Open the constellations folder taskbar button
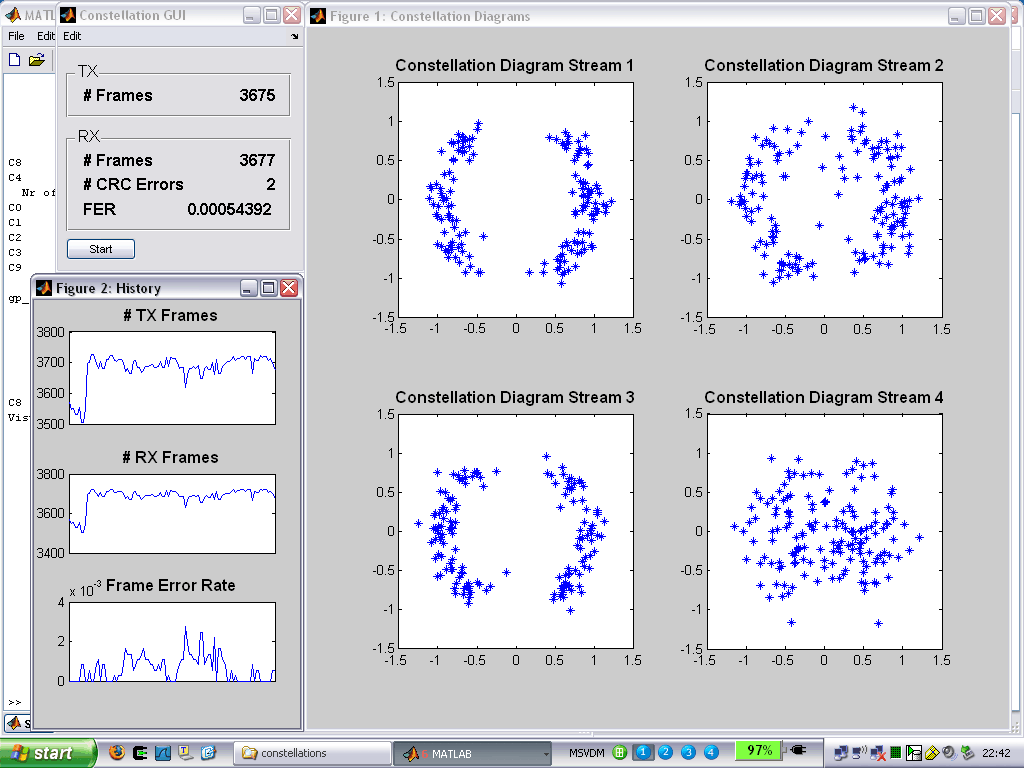This screenshot has height=768, width=1024. point(315,753)
